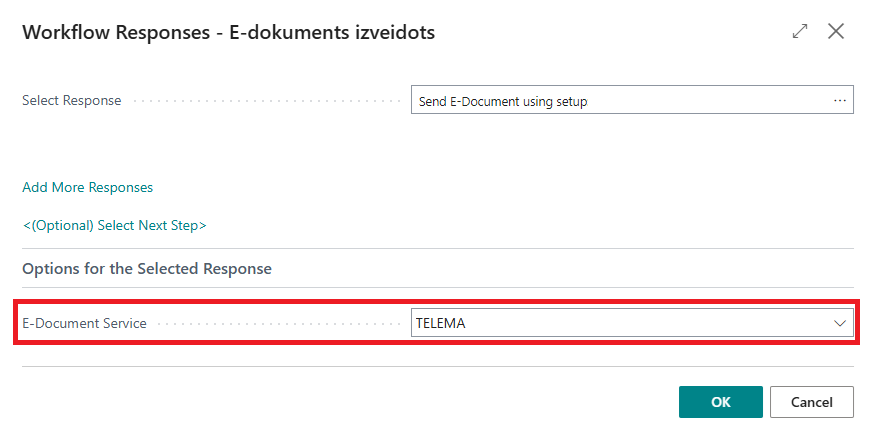The image size is (873, 439).
Task: Click the Add More Responses link
Action: (x=88, y=187)
